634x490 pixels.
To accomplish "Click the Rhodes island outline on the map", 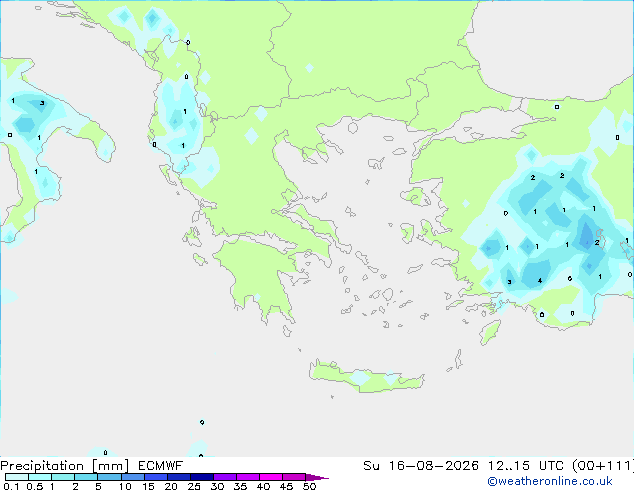I will (x=490, y=332).
